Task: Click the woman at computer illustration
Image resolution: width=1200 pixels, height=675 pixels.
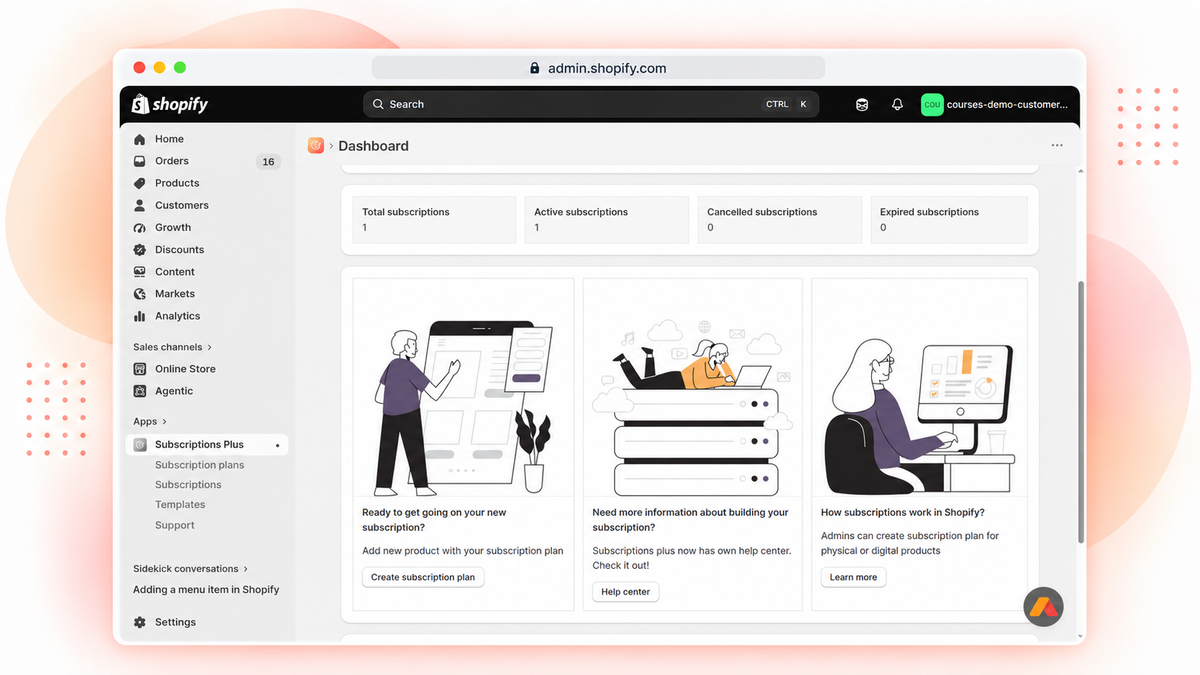Action: (921, 416)
